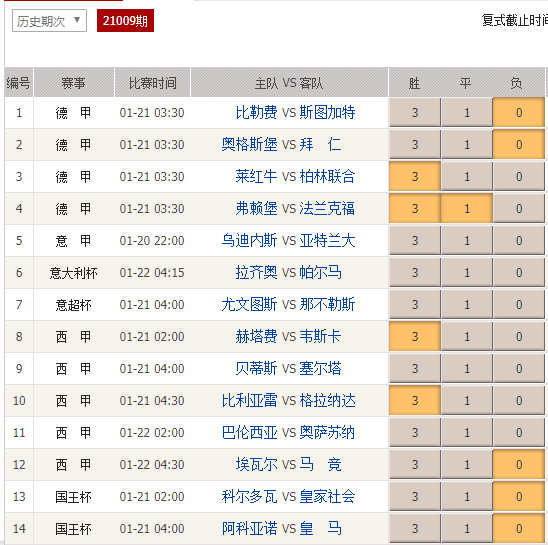The image size is (548, 545).
Task: Deselect 负 (0) for 埃瓦尔 vs 马竞
Action: pos(519,465)
